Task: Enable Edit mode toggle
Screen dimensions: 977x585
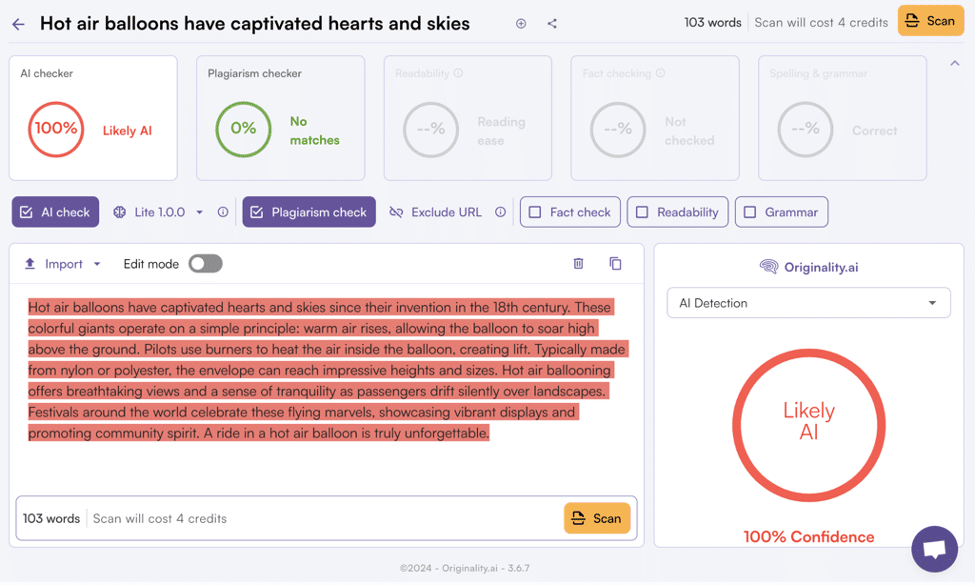Action: (206, 263)
